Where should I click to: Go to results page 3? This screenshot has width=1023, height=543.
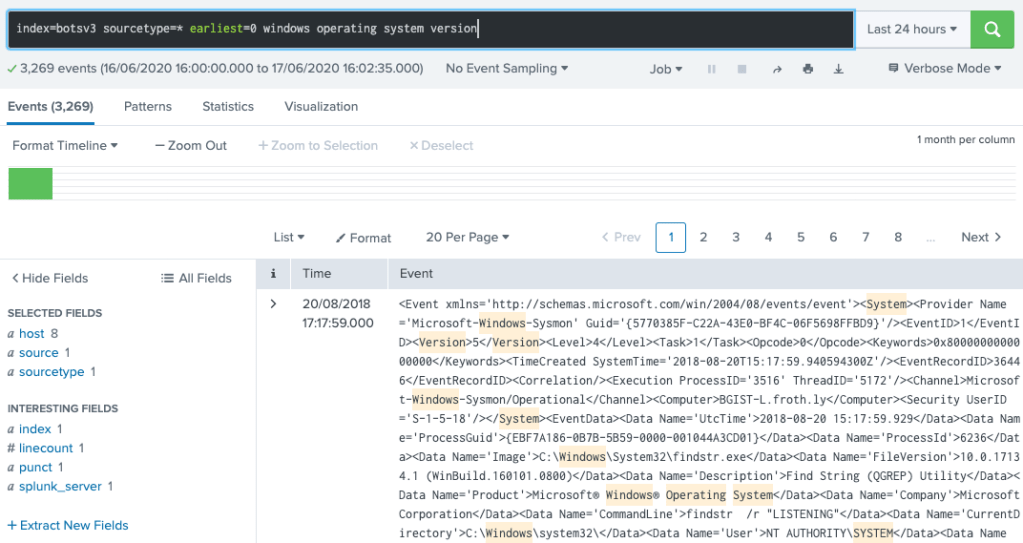(736, 237)
